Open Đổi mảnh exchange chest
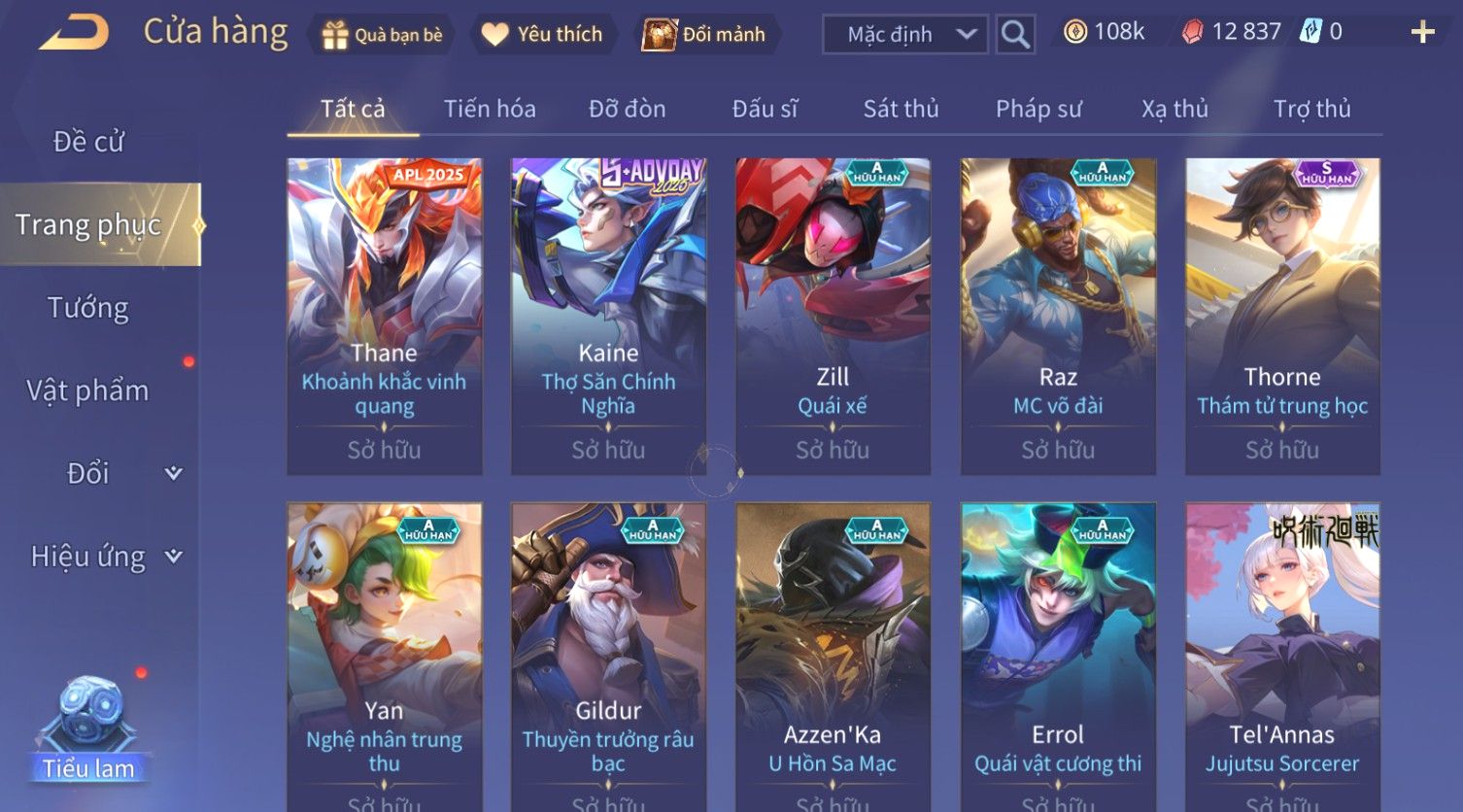The image size is (1463, 812). (659, 35)
